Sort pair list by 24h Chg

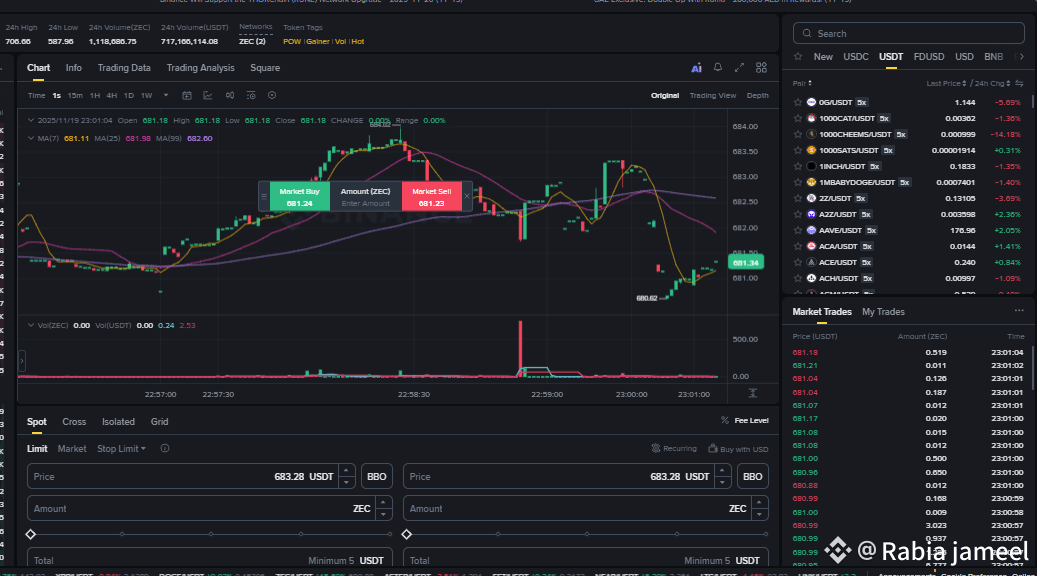pyautogui.click(x=992, y=83)
